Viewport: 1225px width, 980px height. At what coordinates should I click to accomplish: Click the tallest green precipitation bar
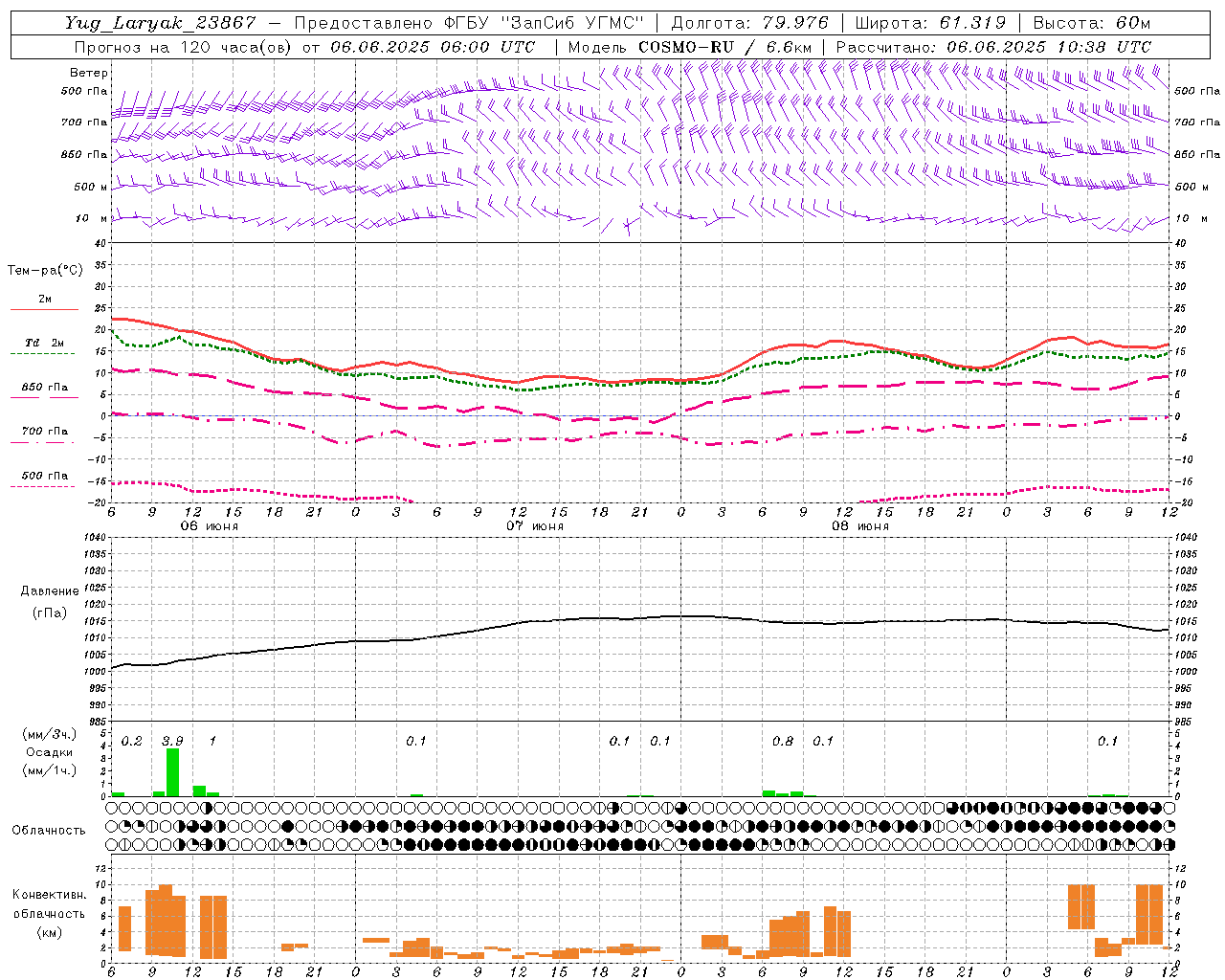[172, 772]
